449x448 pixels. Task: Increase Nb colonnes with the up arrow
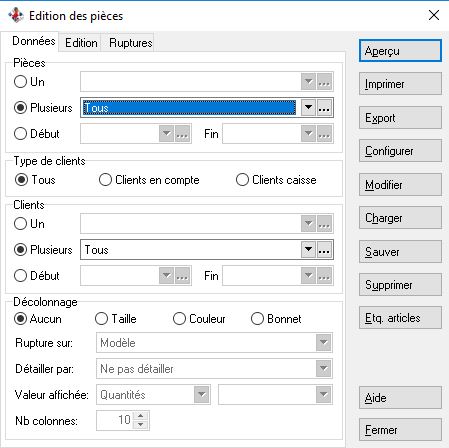tap(141, 416)
